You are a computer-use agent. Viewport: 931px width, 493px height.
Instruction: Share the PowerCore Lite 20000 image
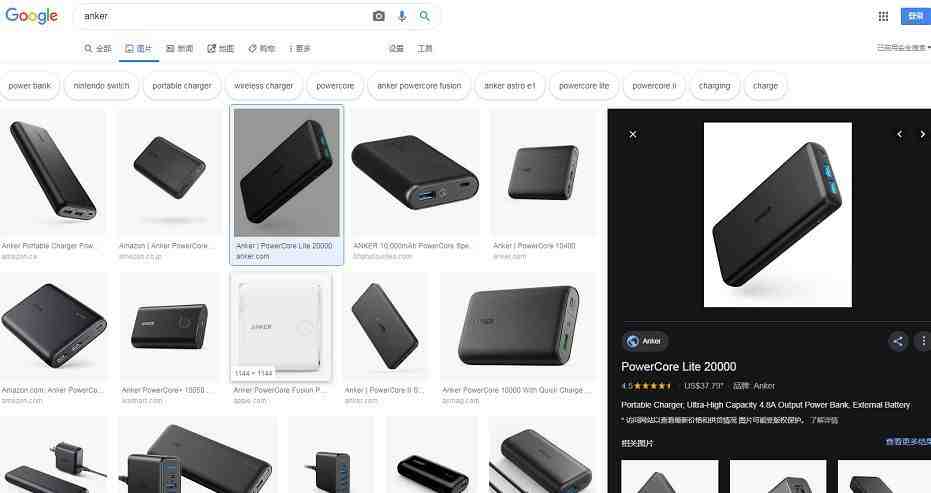click(x=898, y=341)
